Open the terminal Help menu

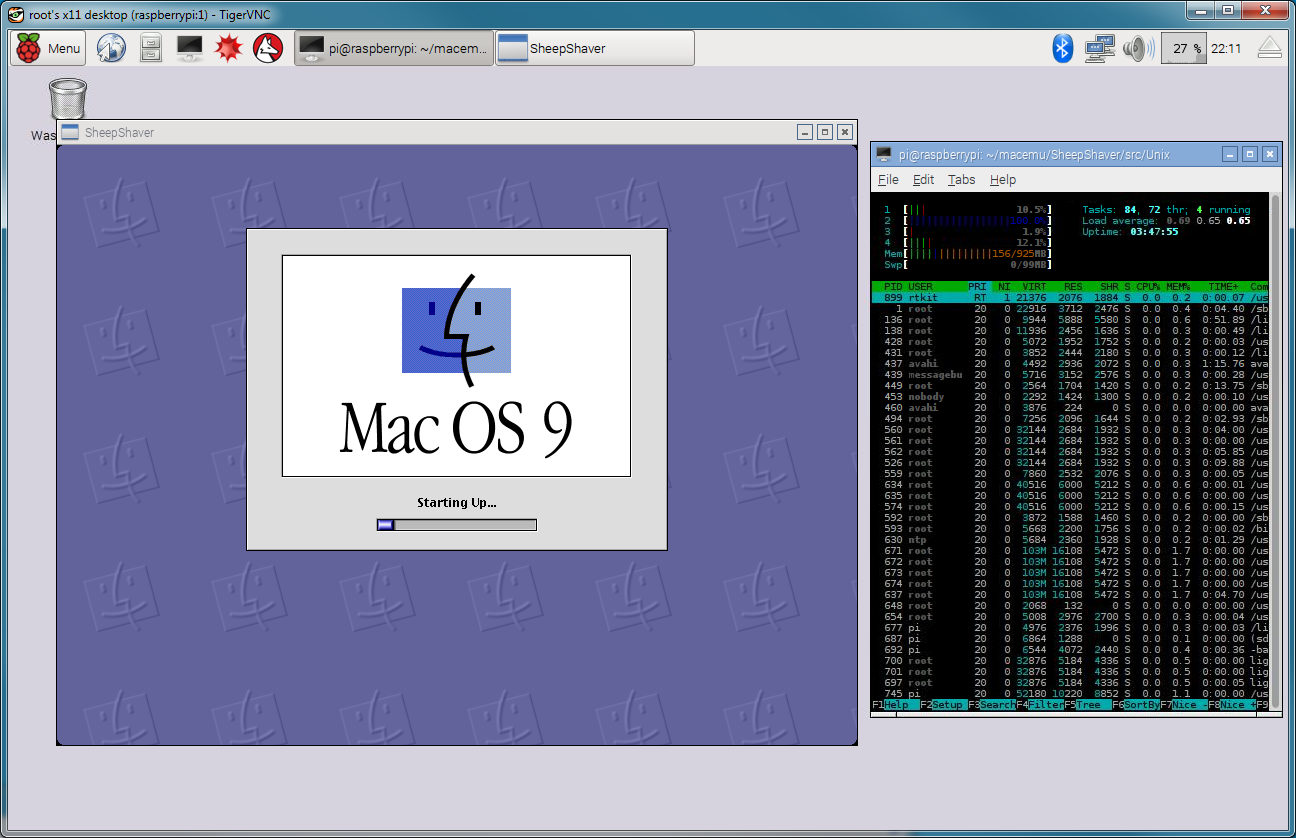pyautogui.click(x=1003, y=180)
